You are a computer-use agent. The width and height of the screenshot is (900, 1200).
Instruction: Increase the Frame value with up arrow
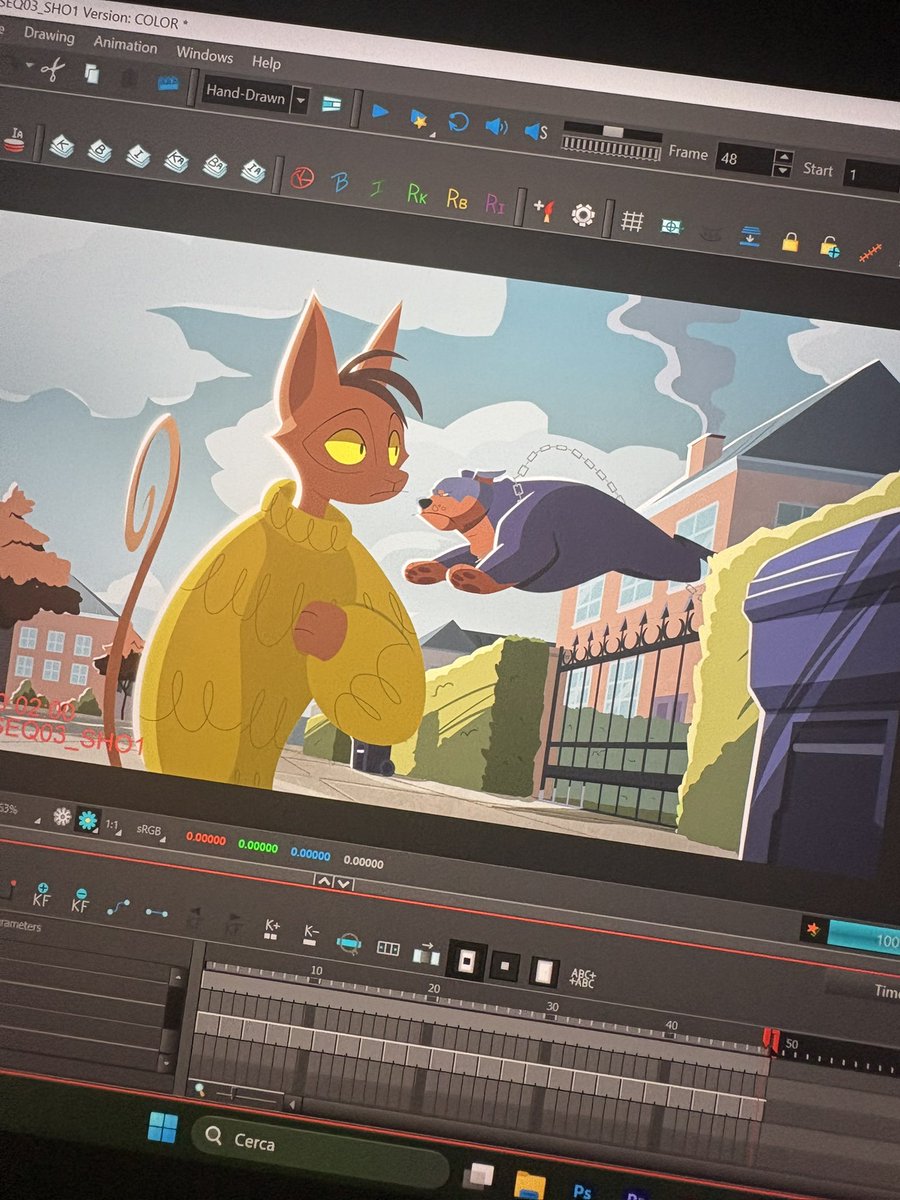[x=784, y=156]
